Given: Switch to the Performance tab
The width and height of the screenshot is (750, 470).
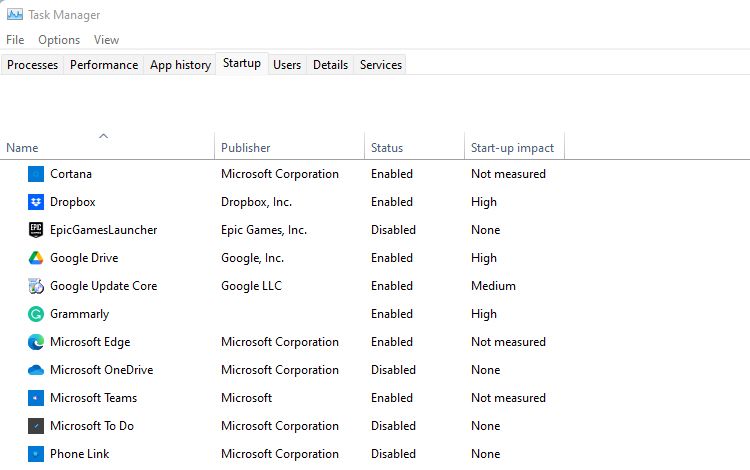Looking at the screenshot, I should pyautogui.click(x=104, y=65).
